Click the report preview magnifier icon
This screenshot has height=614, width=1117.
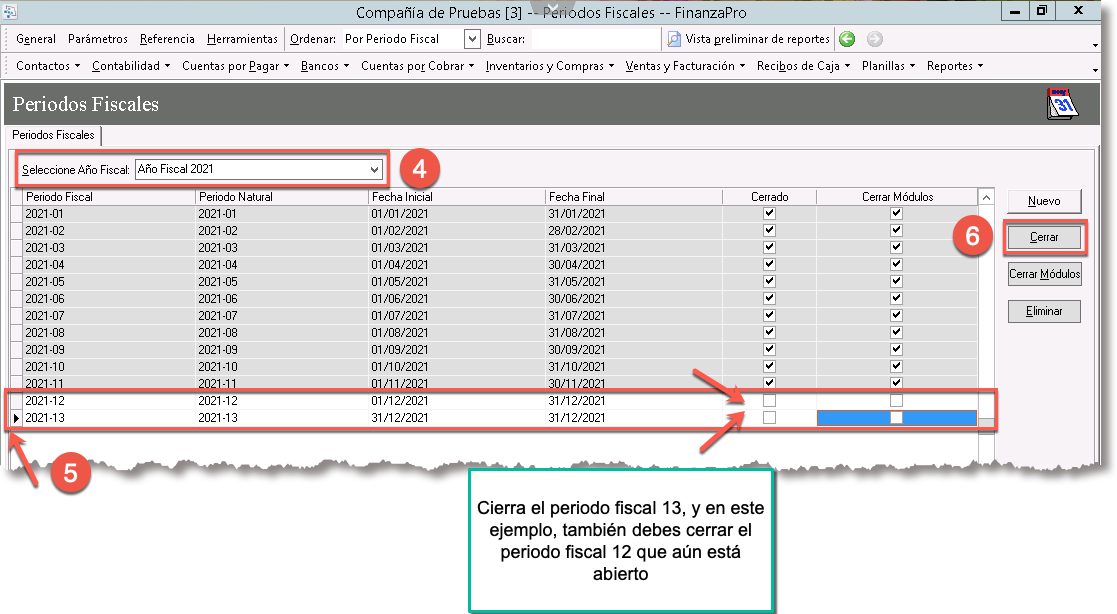(674, 39)
